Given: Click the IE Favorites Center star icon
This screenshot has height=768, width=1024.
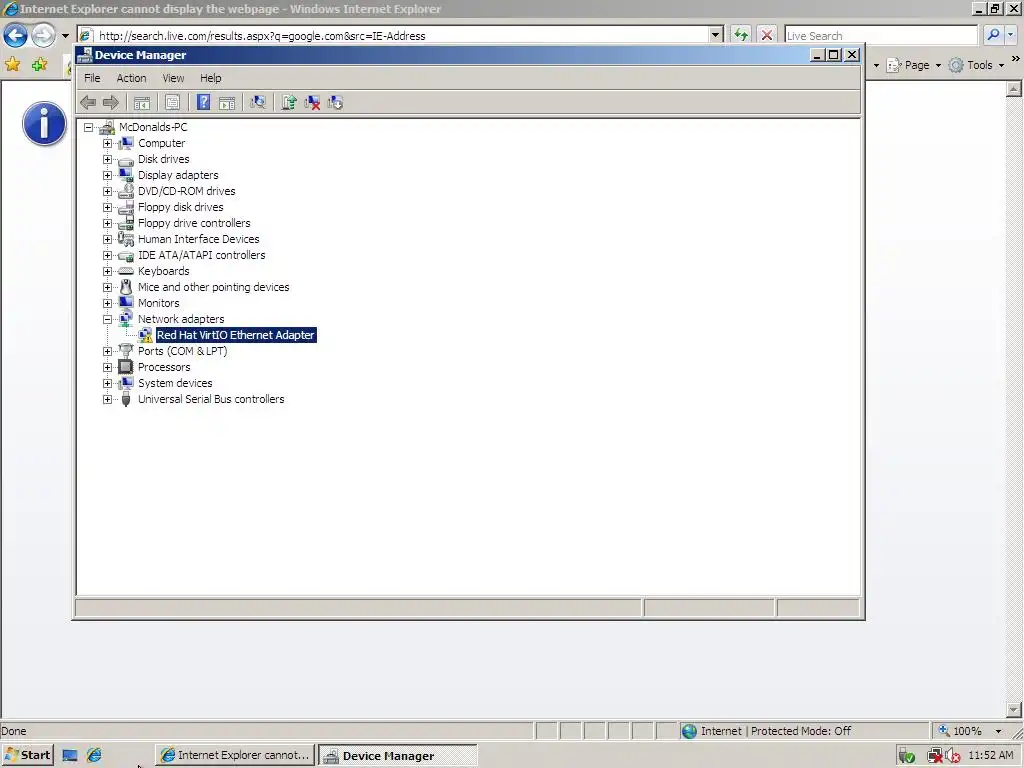Looking at the screenshot, I should tap(12, 65).
